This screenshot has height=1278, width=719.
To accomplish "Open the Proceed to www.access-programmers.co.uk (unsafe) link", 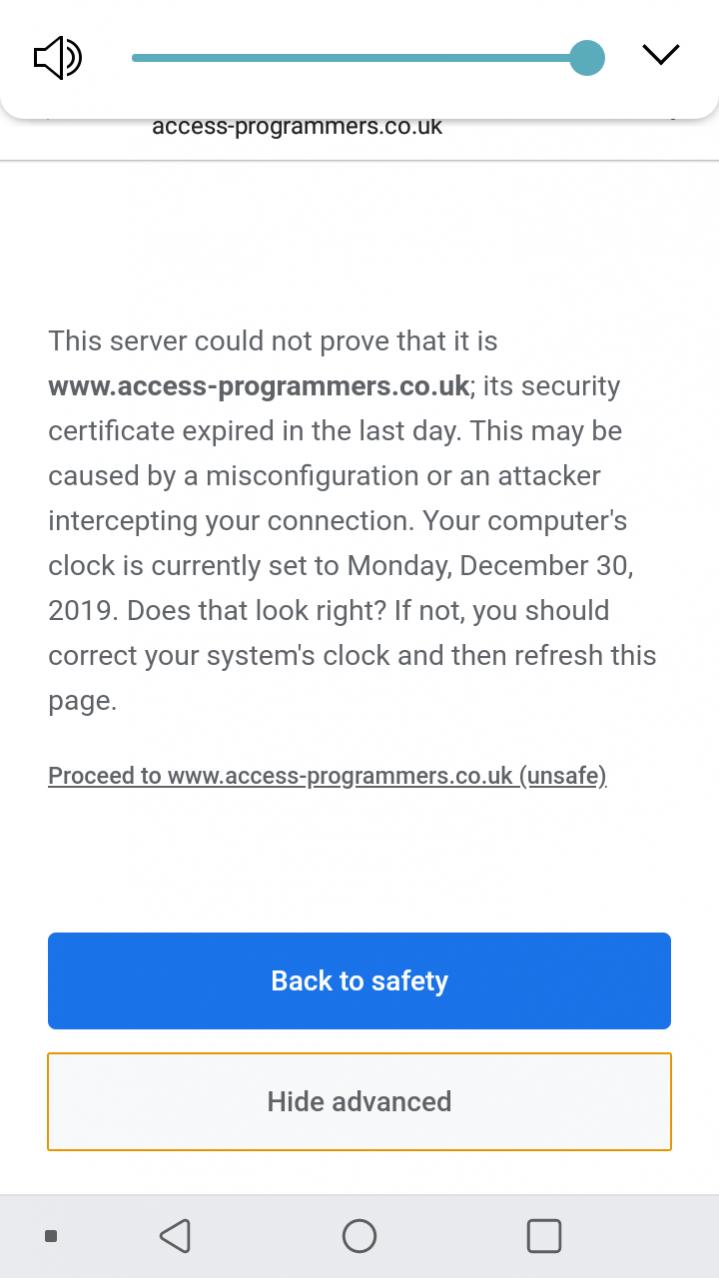I will tap(327, 776).
